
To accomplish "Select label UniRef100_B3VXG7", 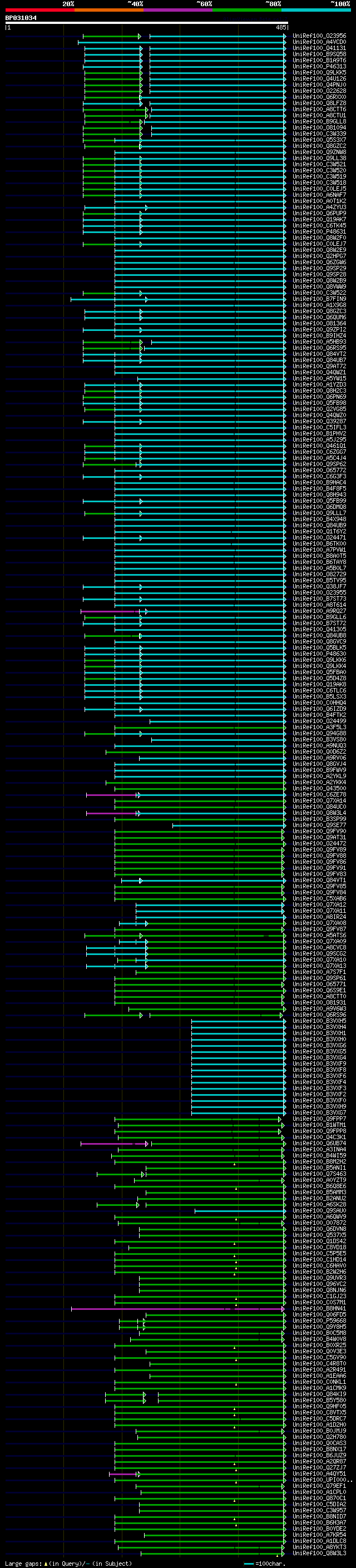I will 319,1114.
